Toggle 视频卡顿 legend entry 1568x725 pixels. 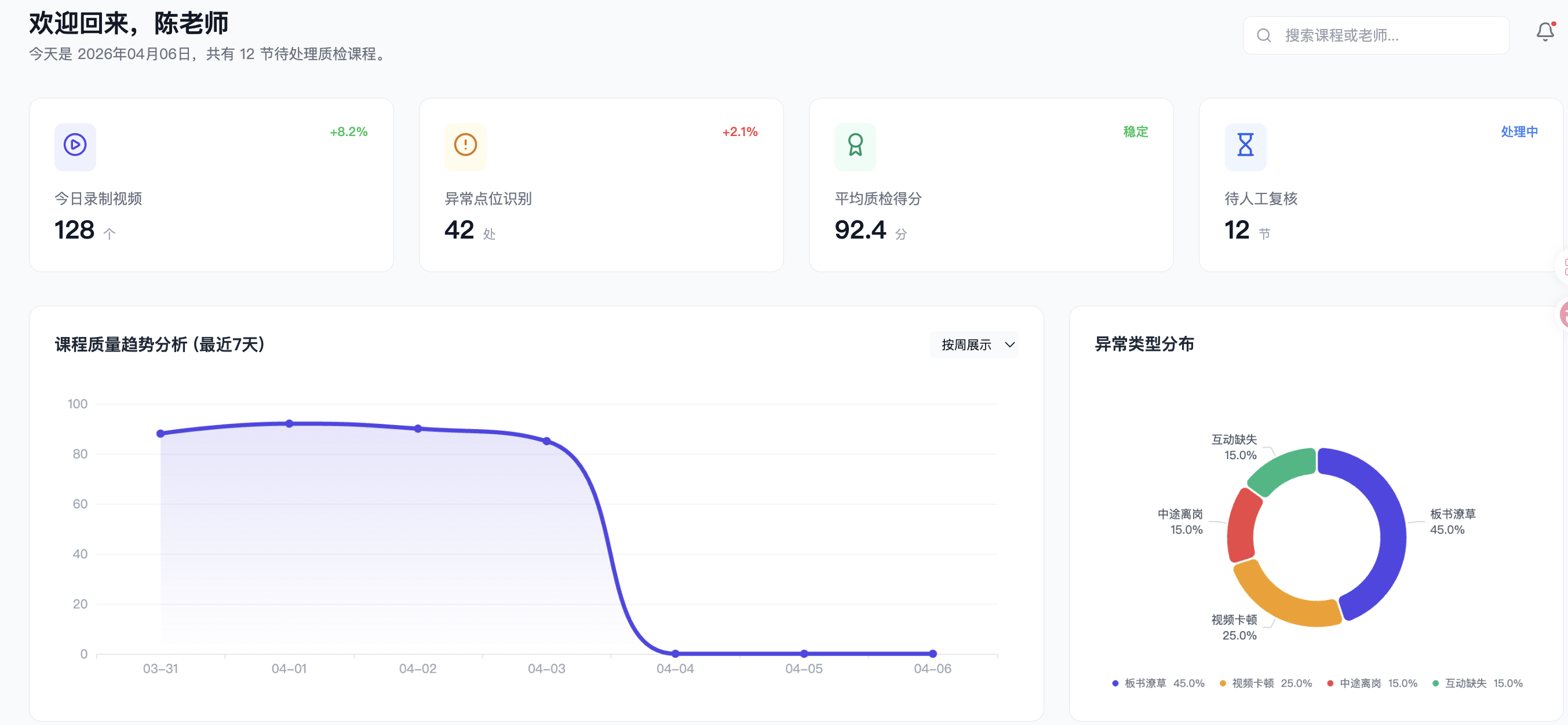(1266, 683)
